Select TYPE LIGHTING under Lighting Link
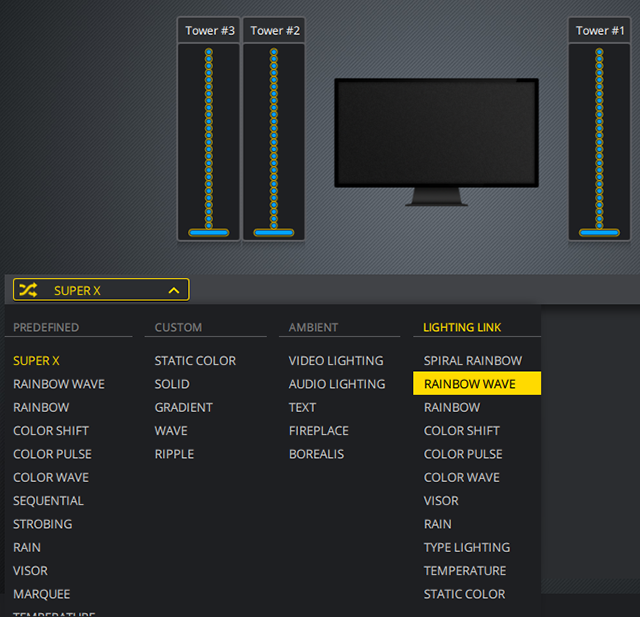 (x=466, y=548)
